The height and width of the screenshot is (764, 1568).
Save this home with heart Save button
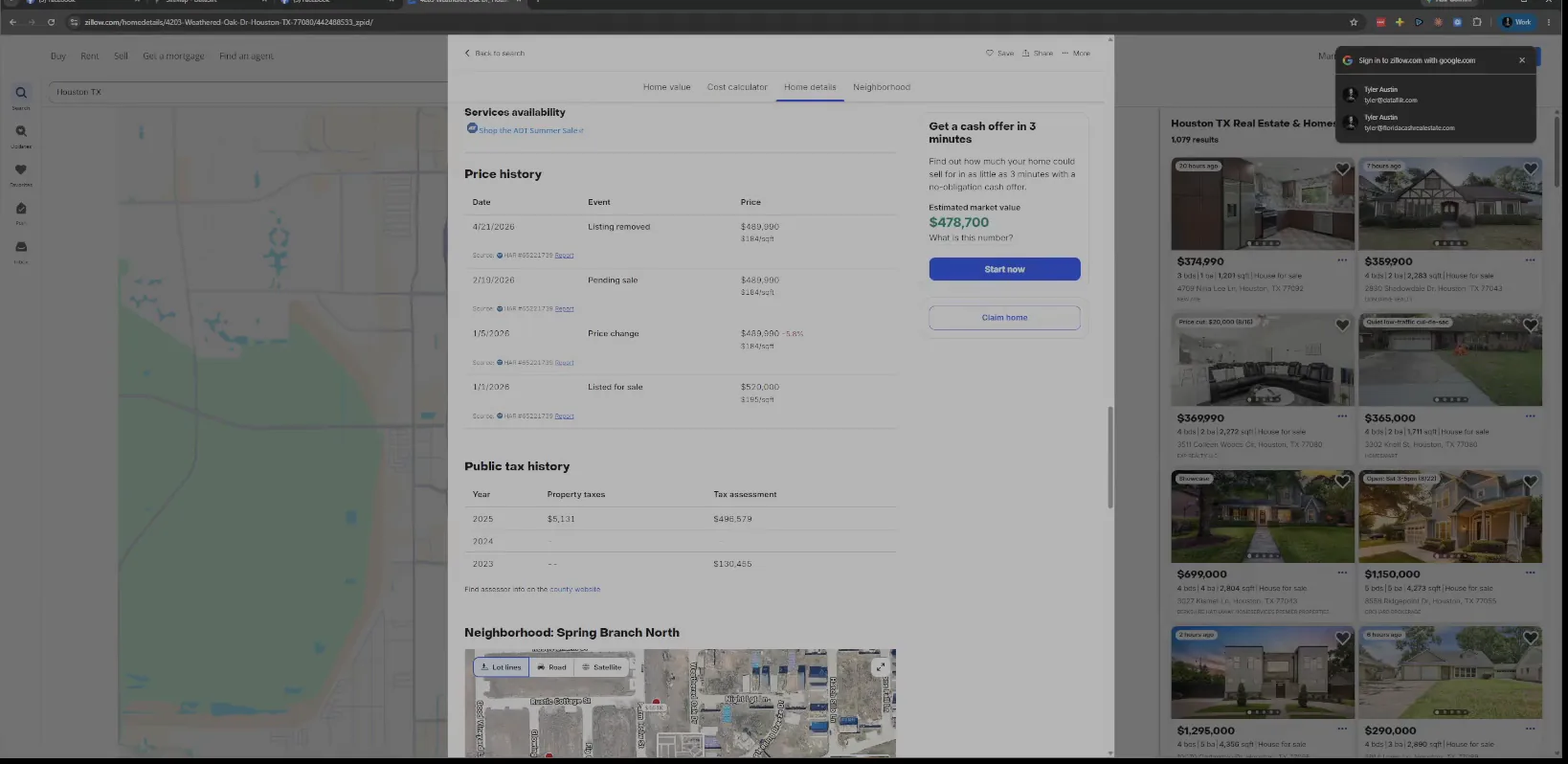(999, 54)
